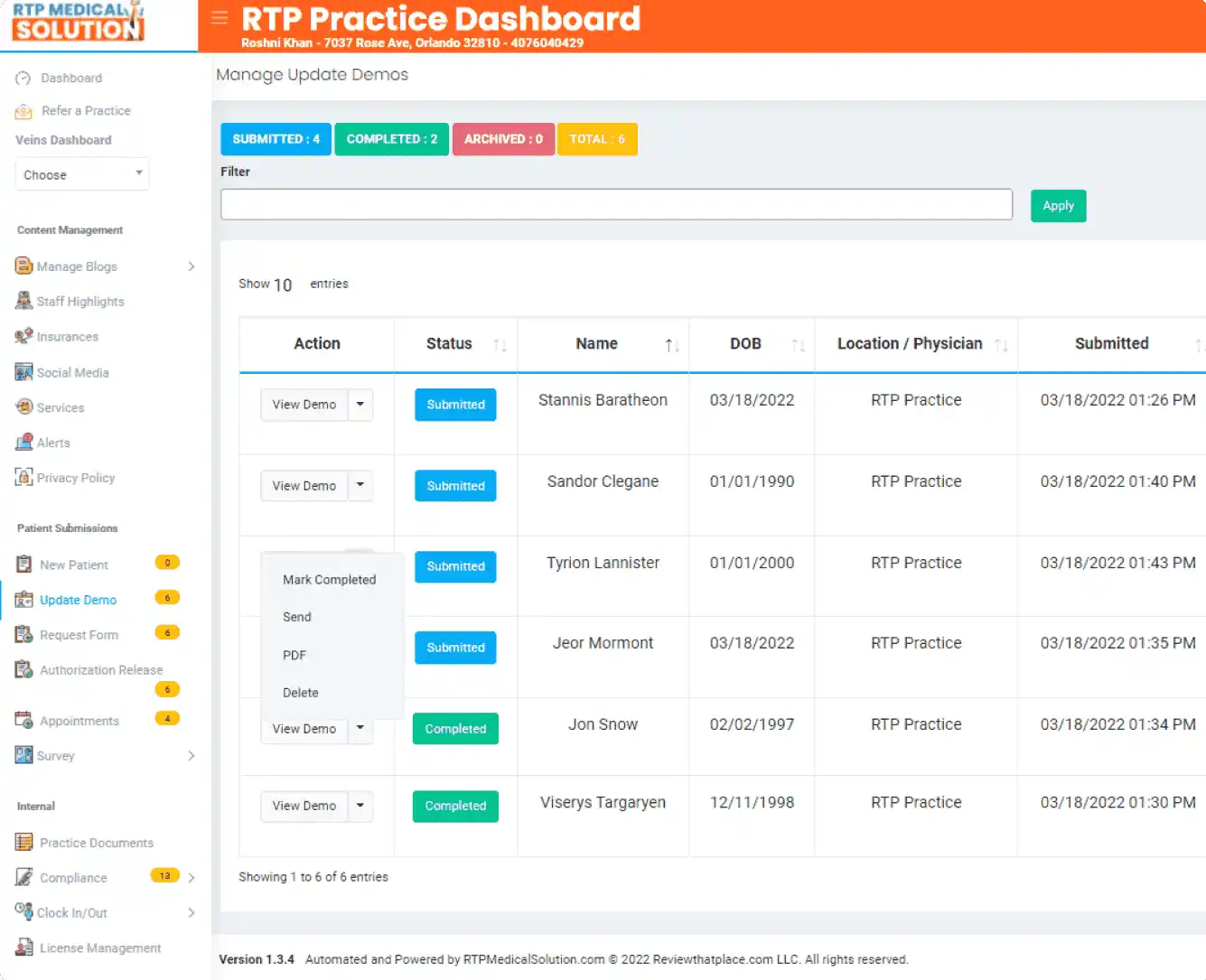Open the Social Media manager
The image size is (1206, 980).
click(23, 371)
